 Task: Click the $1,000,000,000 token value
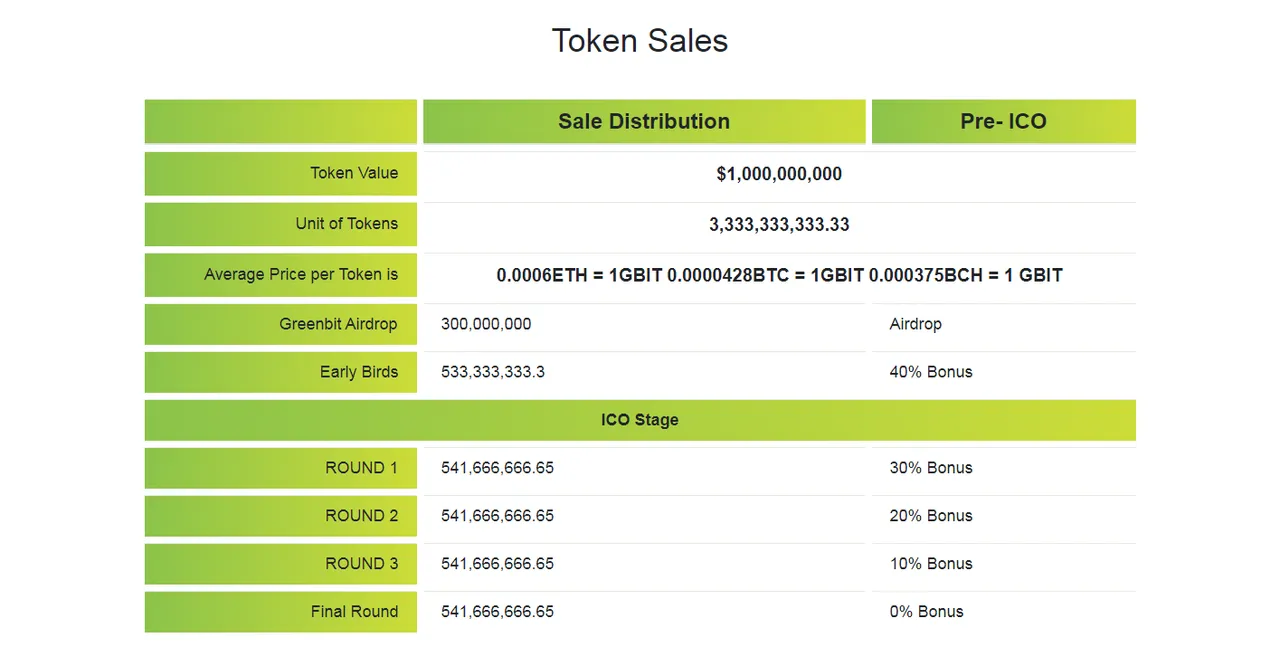click(779, 174)
